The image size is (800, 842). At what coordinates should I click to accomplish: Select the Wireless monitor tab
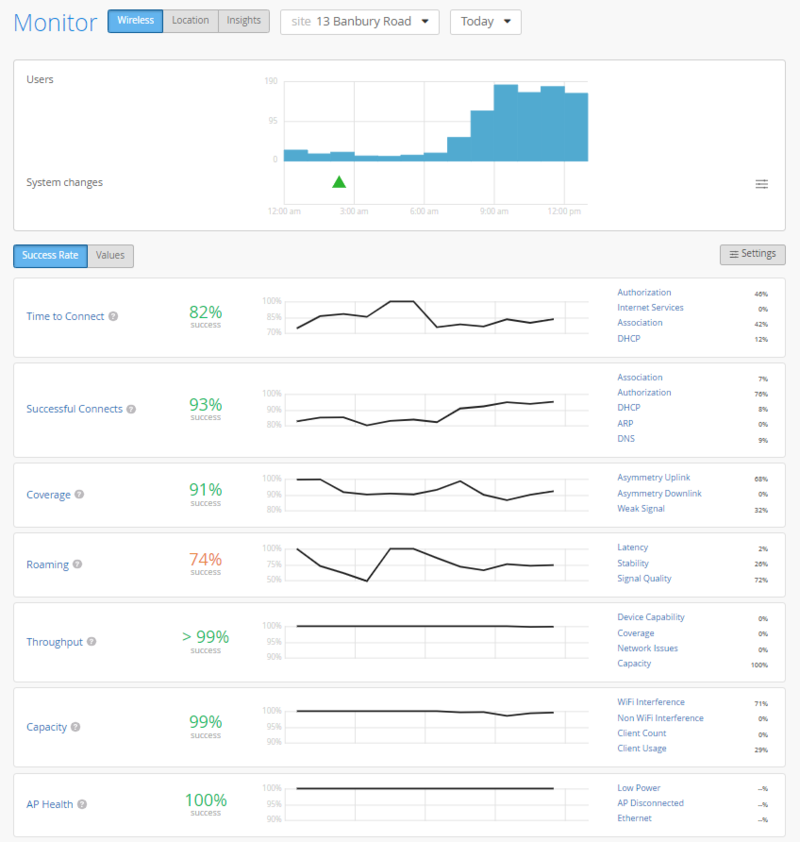click(135, 21)
